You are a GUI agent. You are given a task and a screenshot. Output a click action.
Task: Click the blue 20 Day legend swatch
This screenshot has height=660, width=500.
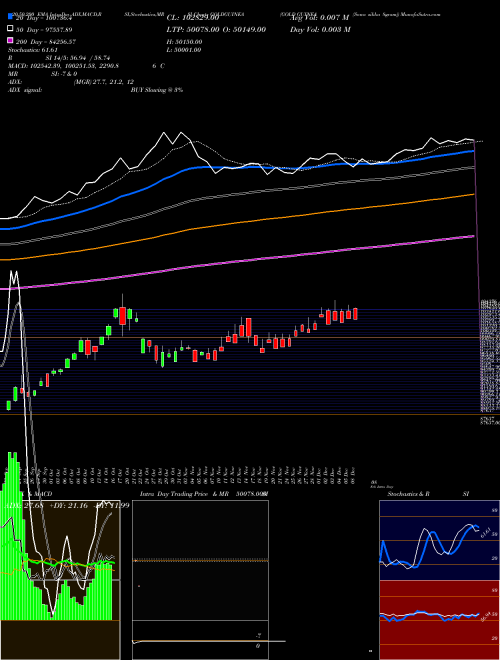tap(10, 17)
